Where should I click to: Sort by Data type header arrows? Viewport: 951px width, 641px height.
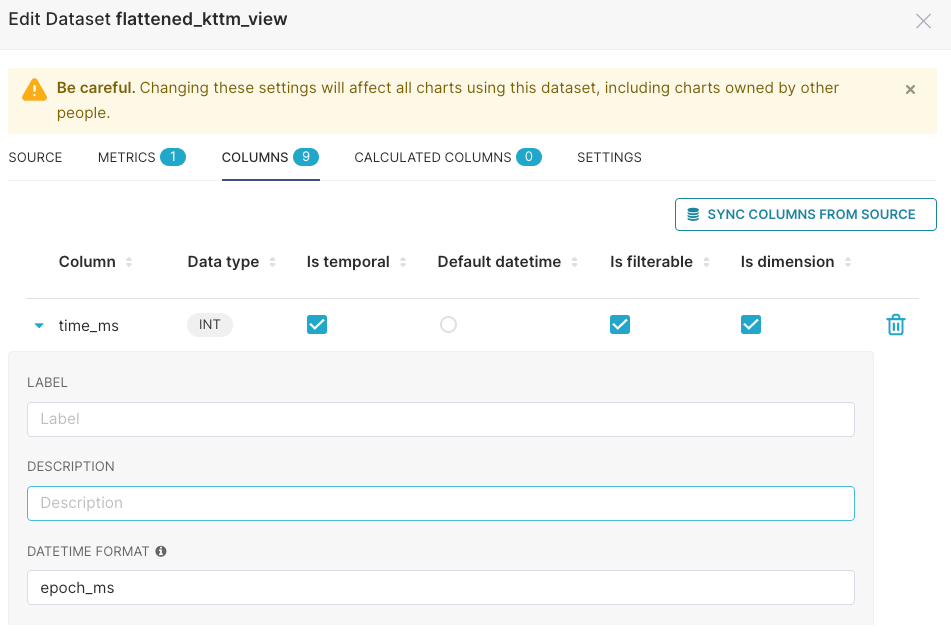[x=272, y=262]
